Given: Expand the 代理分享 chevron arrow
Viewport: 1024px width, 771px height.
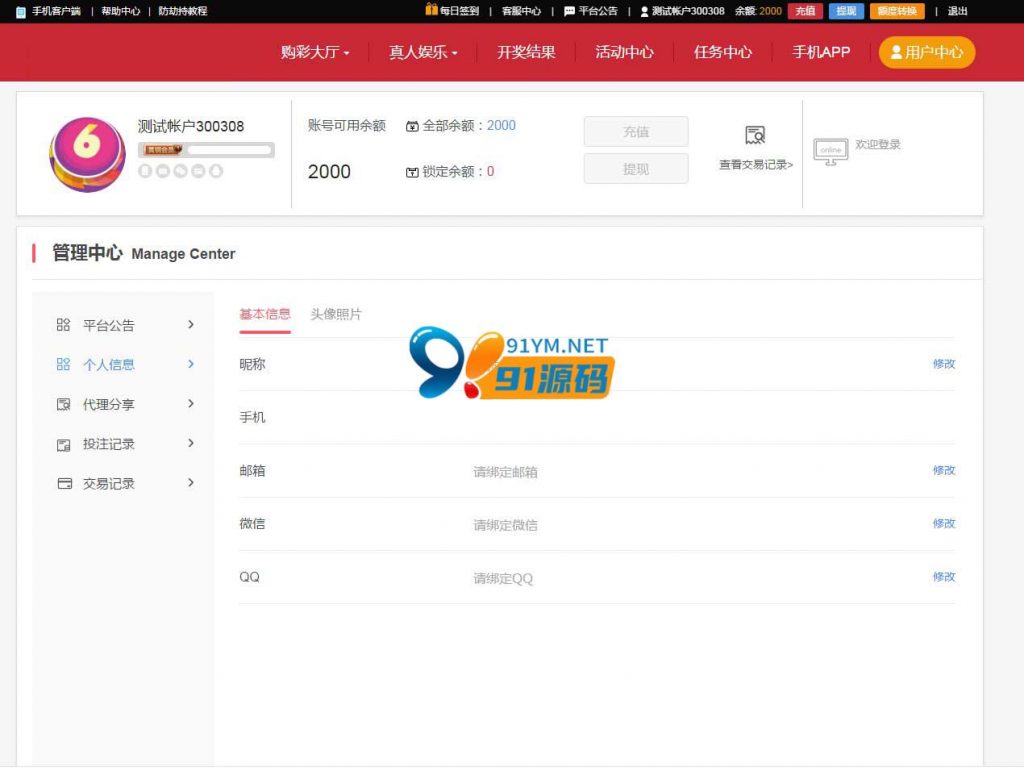Looking at the screenshot, I should 191,404.
